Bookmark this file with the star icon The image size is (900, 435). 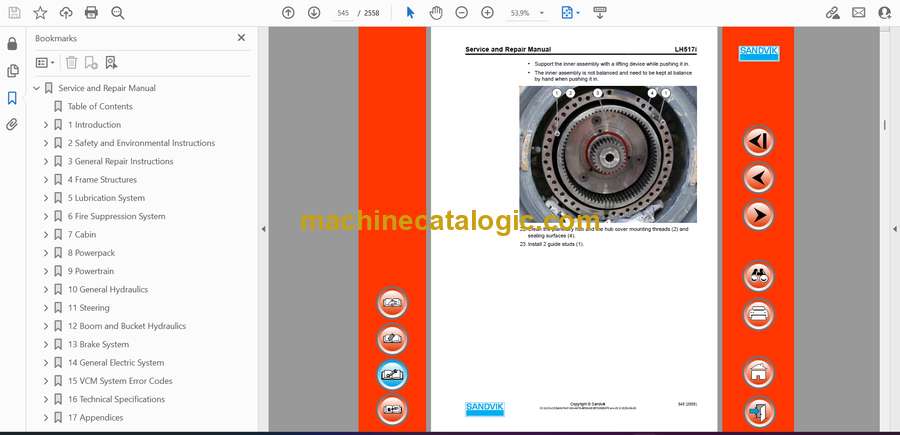(40, 13)
